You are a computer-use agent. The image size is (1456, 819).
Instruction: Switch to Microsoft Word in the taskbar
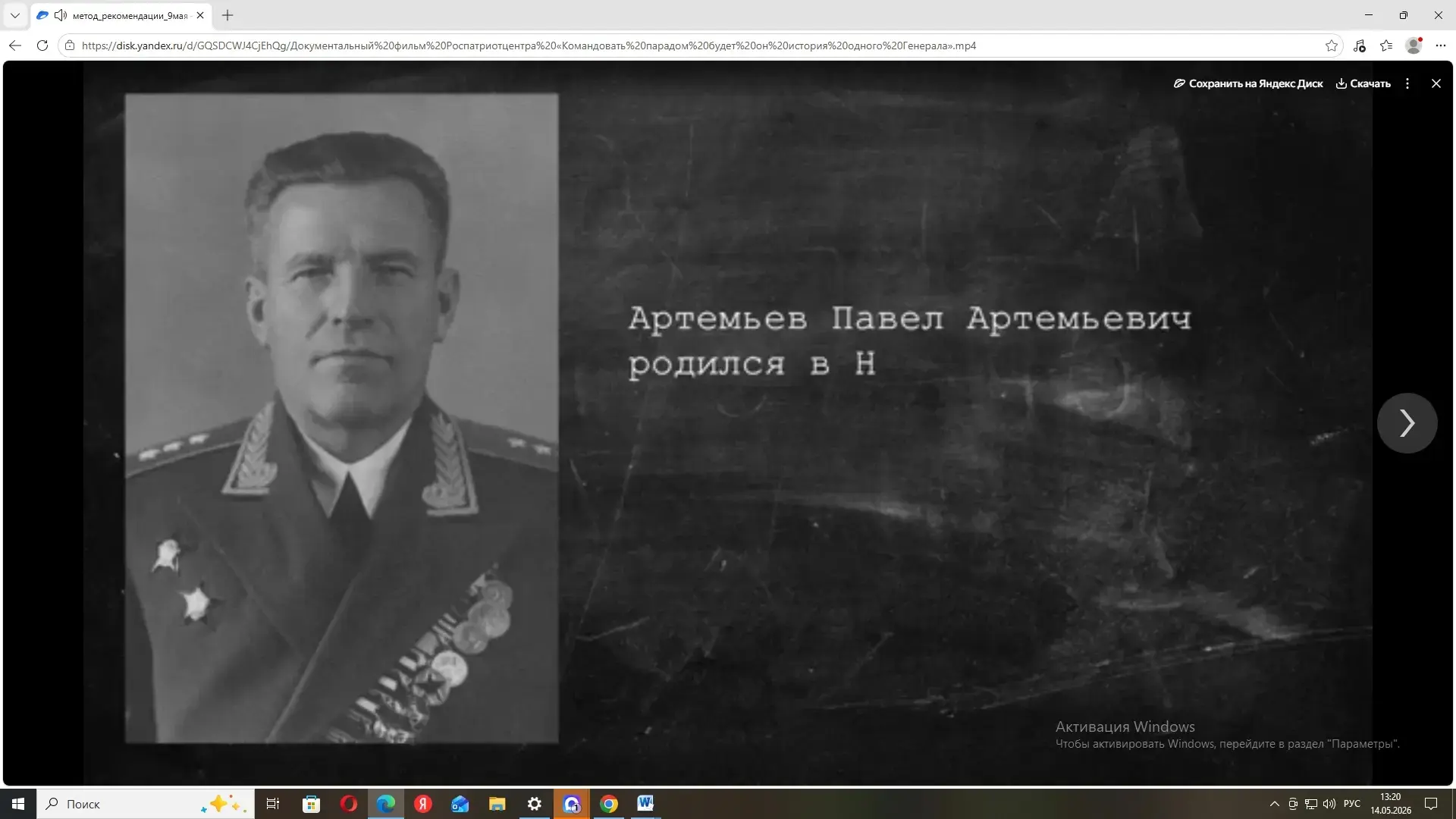(x=645, y=804)
